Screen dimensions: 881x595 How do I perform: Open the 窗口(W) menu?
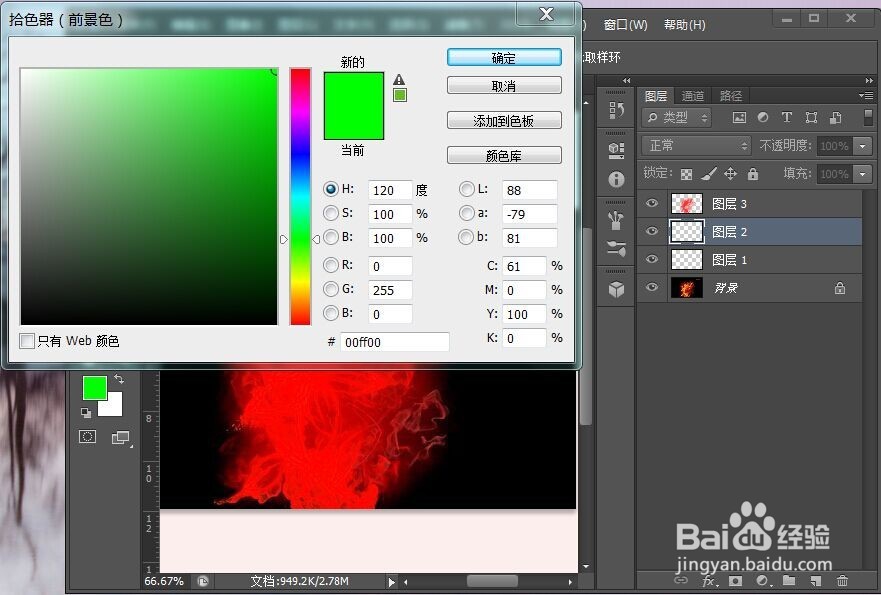625,25
